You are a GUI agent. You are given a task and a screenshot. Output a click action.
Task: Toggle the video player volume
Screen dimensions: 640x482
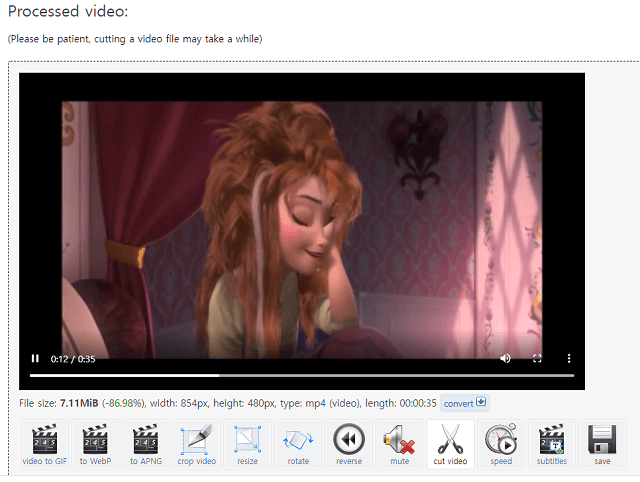(x=505, y=358)
